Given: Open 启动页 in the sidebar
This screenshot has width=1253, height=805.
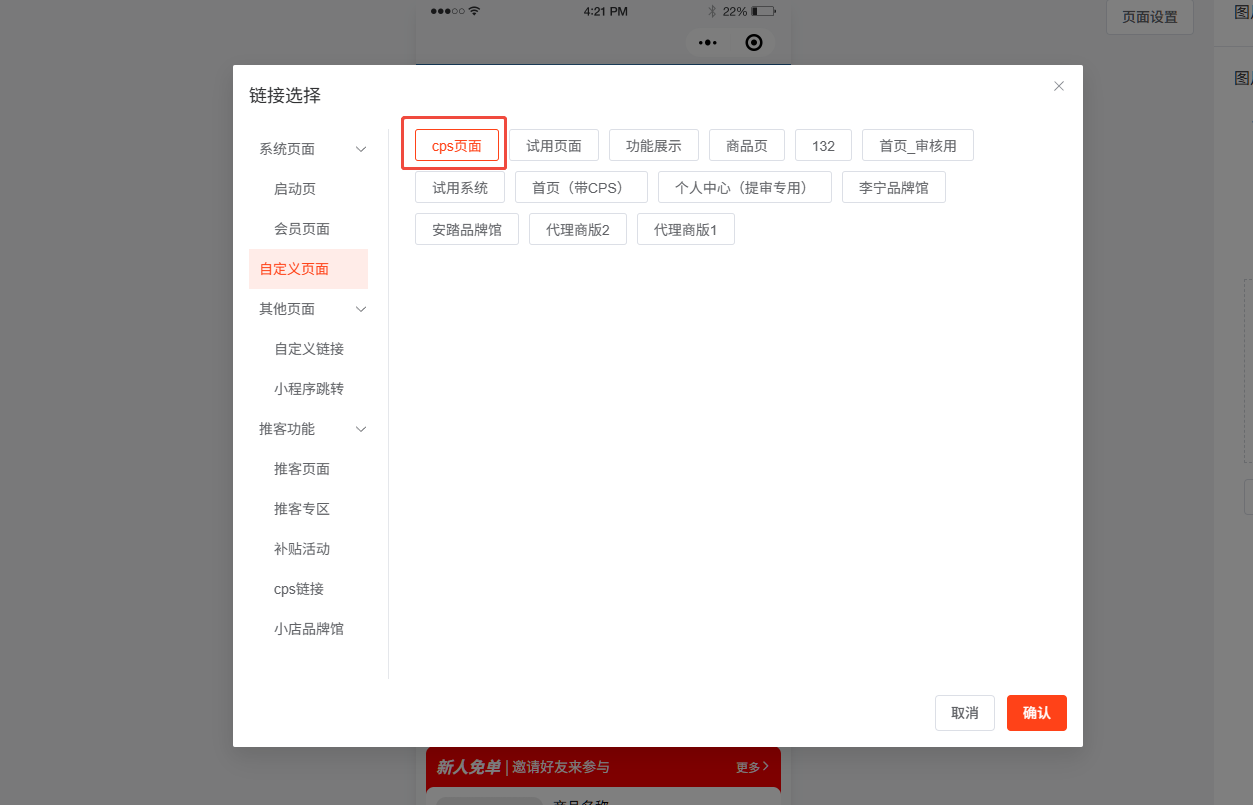Looking at the screenshot, I should coord(295,189).
